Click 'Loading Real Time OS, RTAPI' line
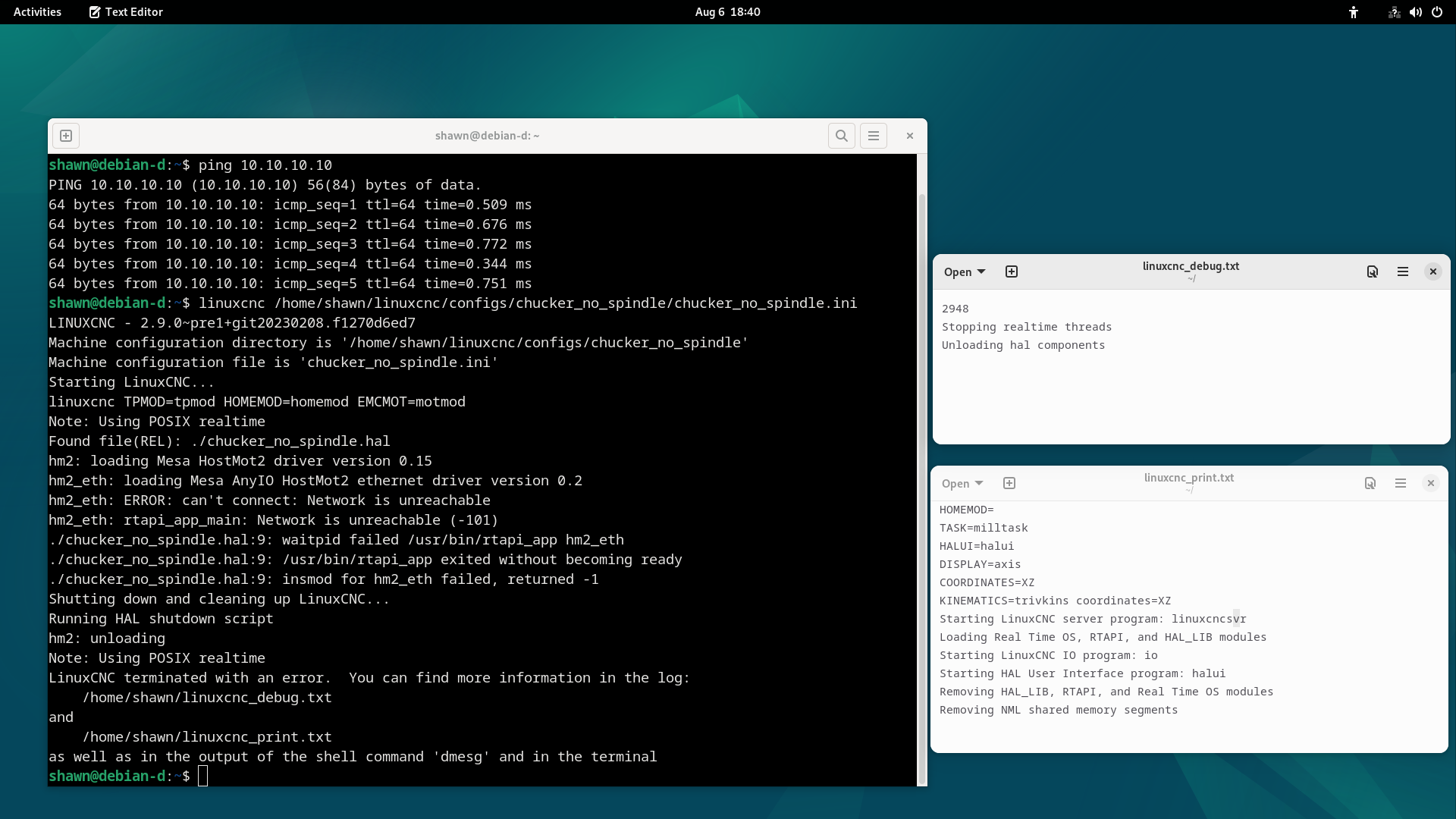1456x819 pixels. click(x=1103, y=637)
